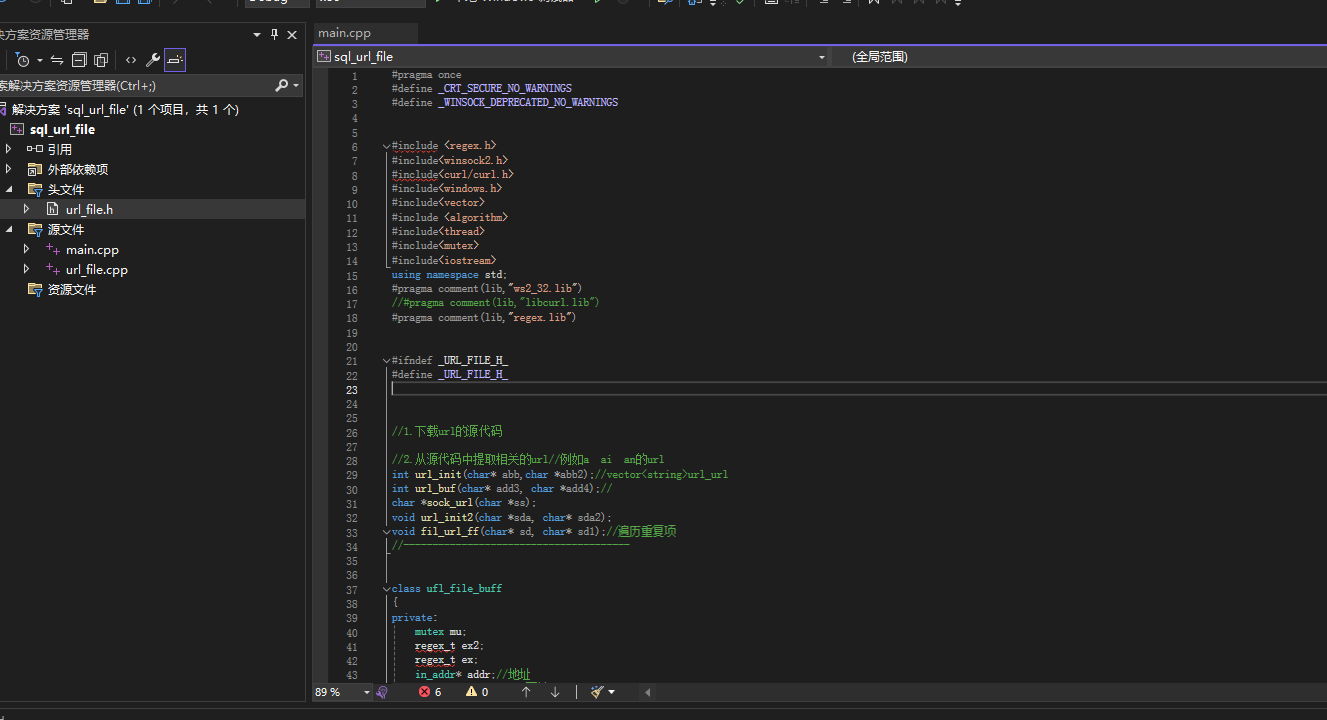The height and width of the screenshot is (720, 1327).
Task: Click the code cleanup broom icon
Action: [x=597, y=692]
